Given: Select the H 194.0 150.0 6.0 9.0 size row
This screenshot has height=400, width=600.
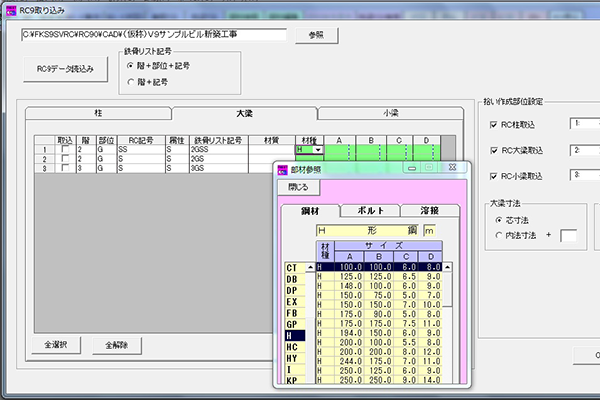Looking at the screenshot, I should [379, 333].
